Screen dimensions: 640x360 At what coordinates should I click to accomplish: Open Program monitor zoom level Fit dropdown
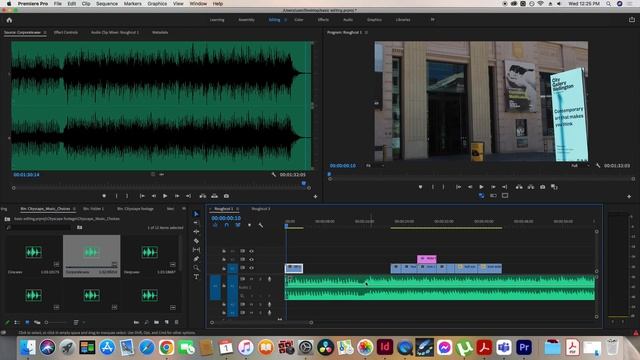pyautogui.click(x=375, y=166)
